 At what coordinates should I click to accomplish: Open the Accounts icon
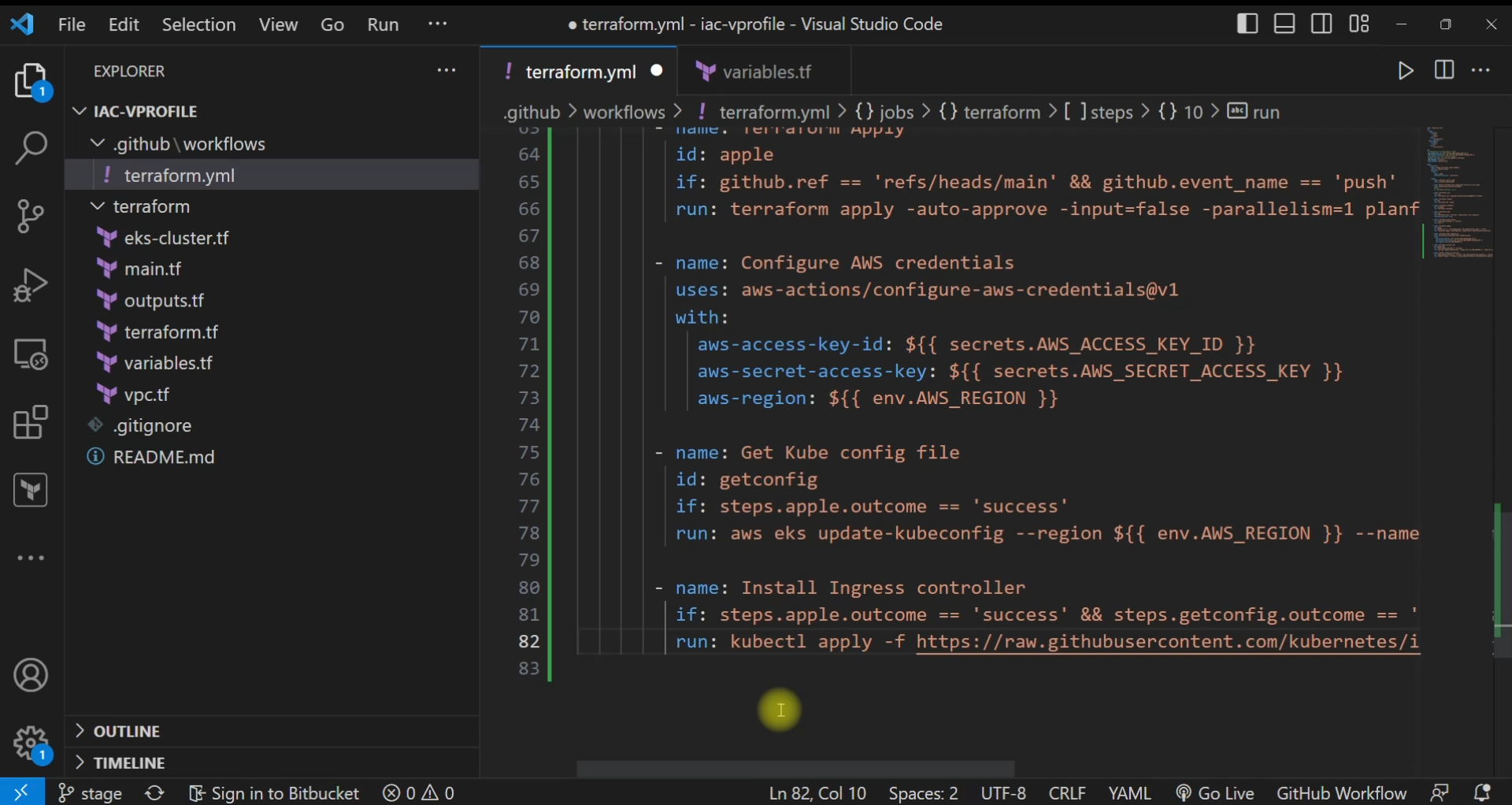pyautogui.click(x=31, y=676)
